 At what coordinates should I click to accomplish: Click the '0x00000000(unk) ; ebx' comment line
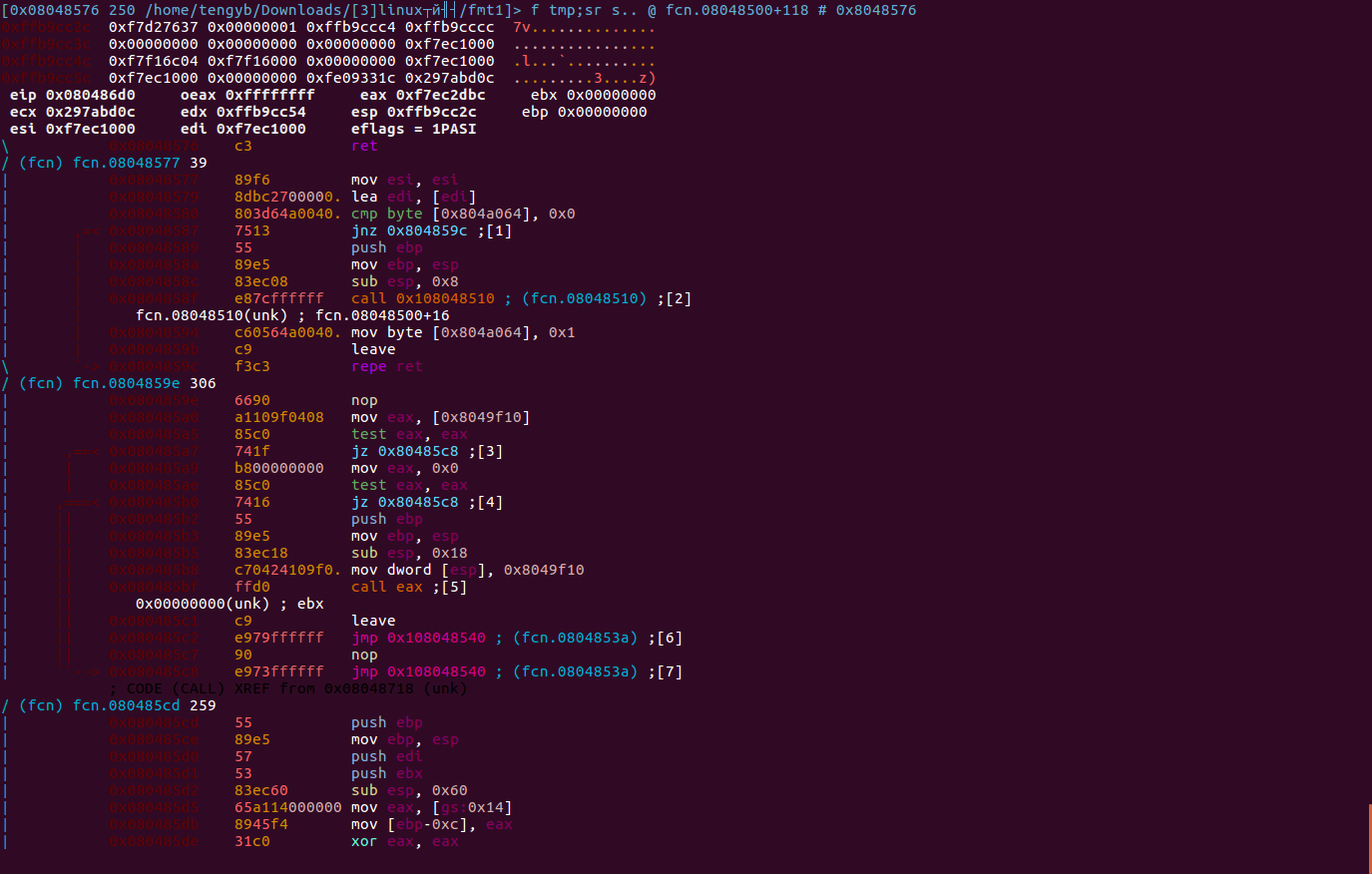pyautogui.click(x=229, y=604)
